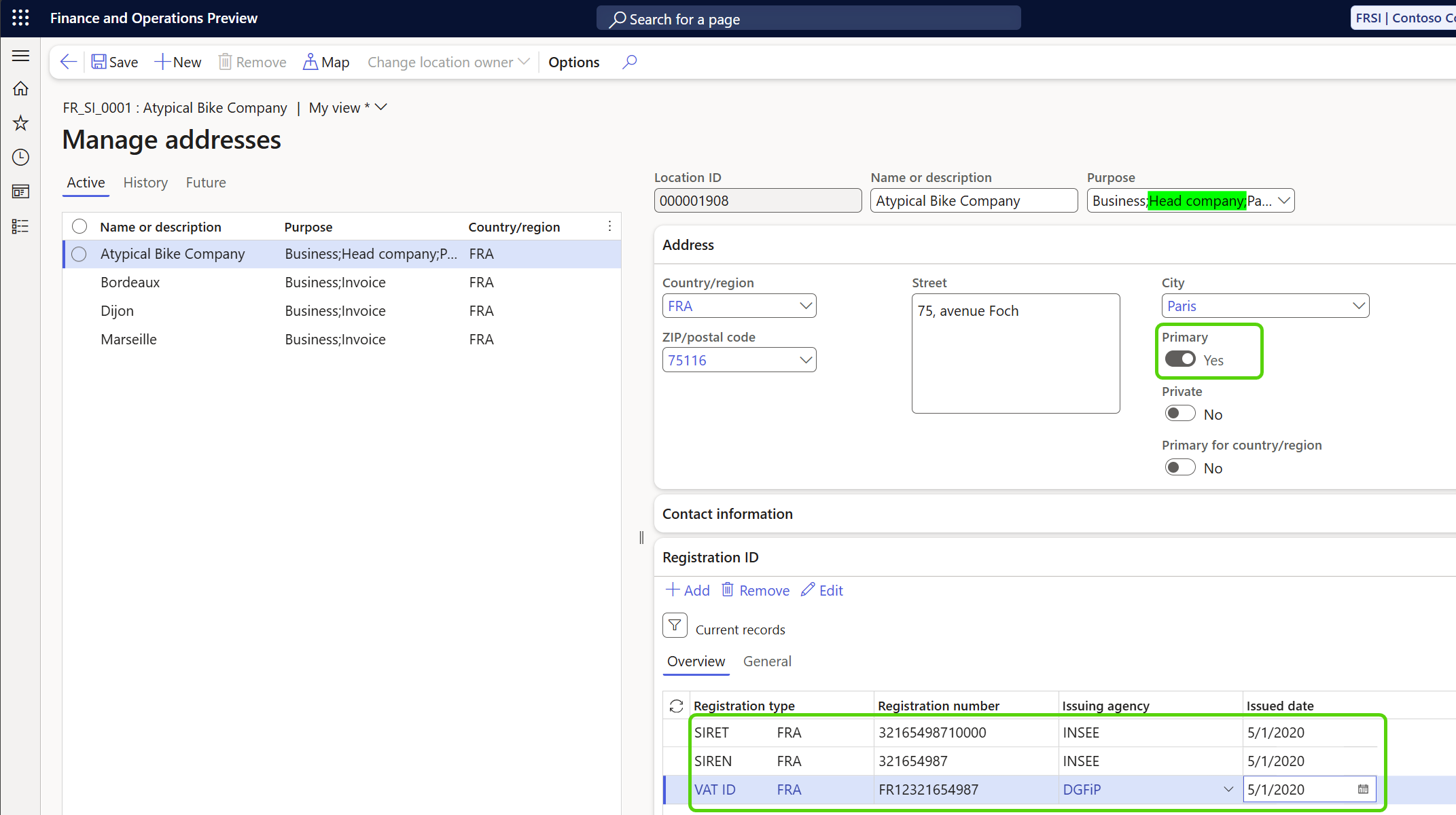Image resolution: width=1456 pixels, height=815 pixels.
Task: Click registration number FR12321654987
Action: coord(928,790)
